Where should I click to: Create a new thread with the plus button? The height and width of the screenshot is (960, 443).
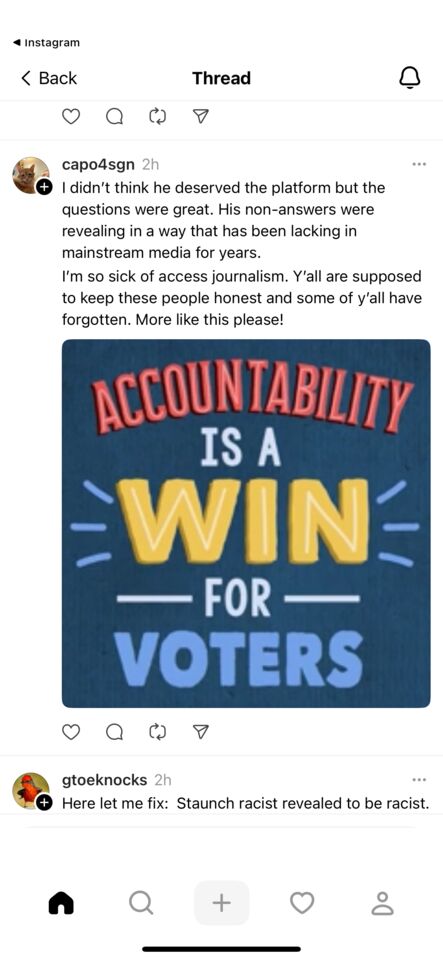pyautogui.click(x=222, y=902)
